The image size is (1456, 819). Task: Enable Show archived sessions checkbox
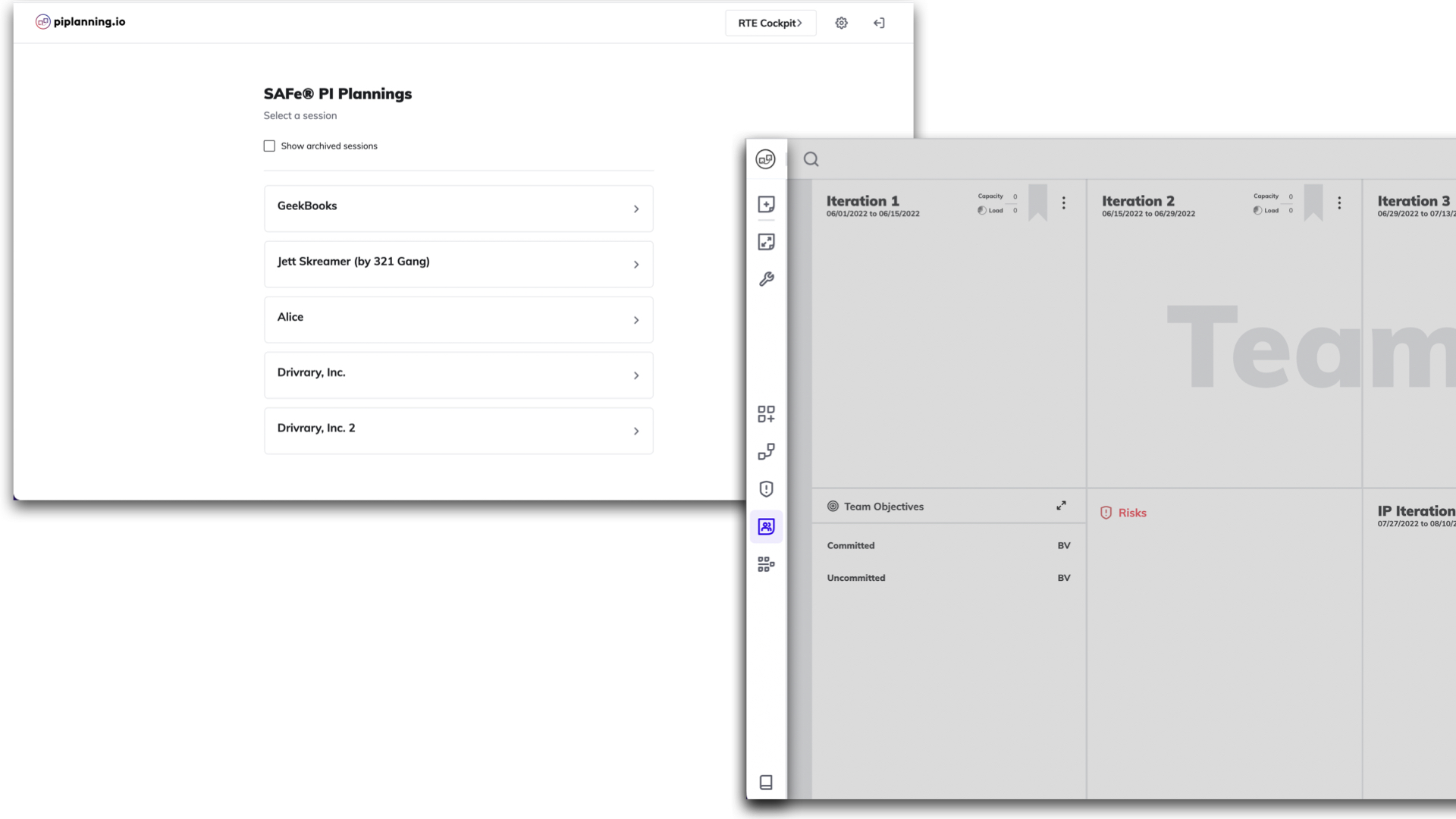click(x=269, y=146)
